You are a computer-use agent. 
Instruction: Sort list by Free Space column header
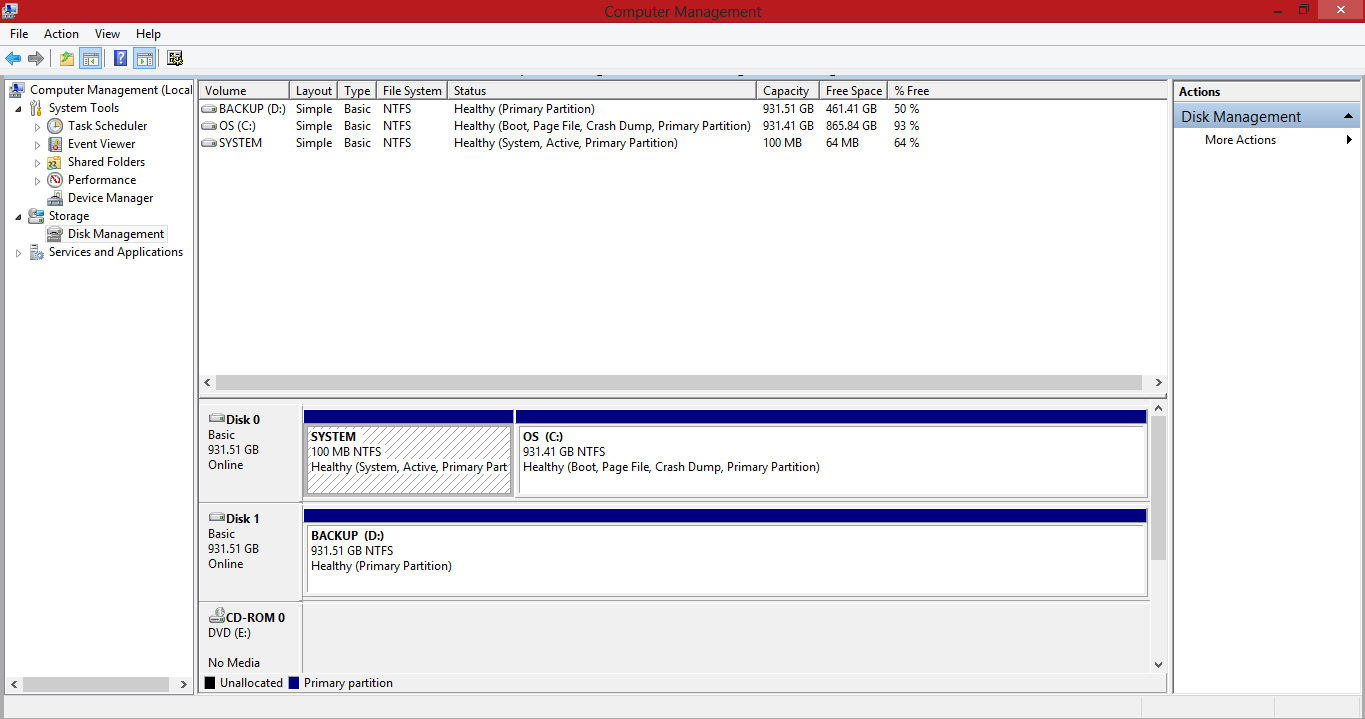853,91
